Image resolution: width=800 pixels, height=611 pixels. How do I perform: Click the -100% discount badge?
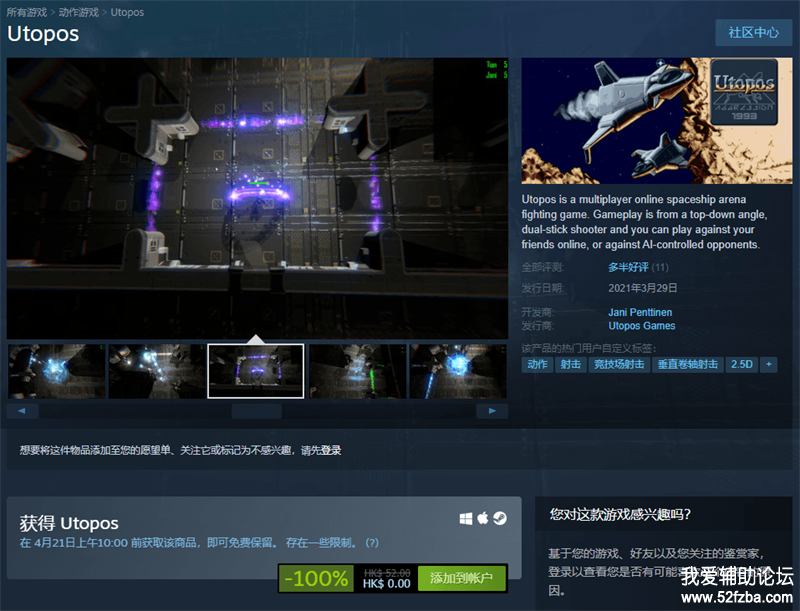coord(316,578)
